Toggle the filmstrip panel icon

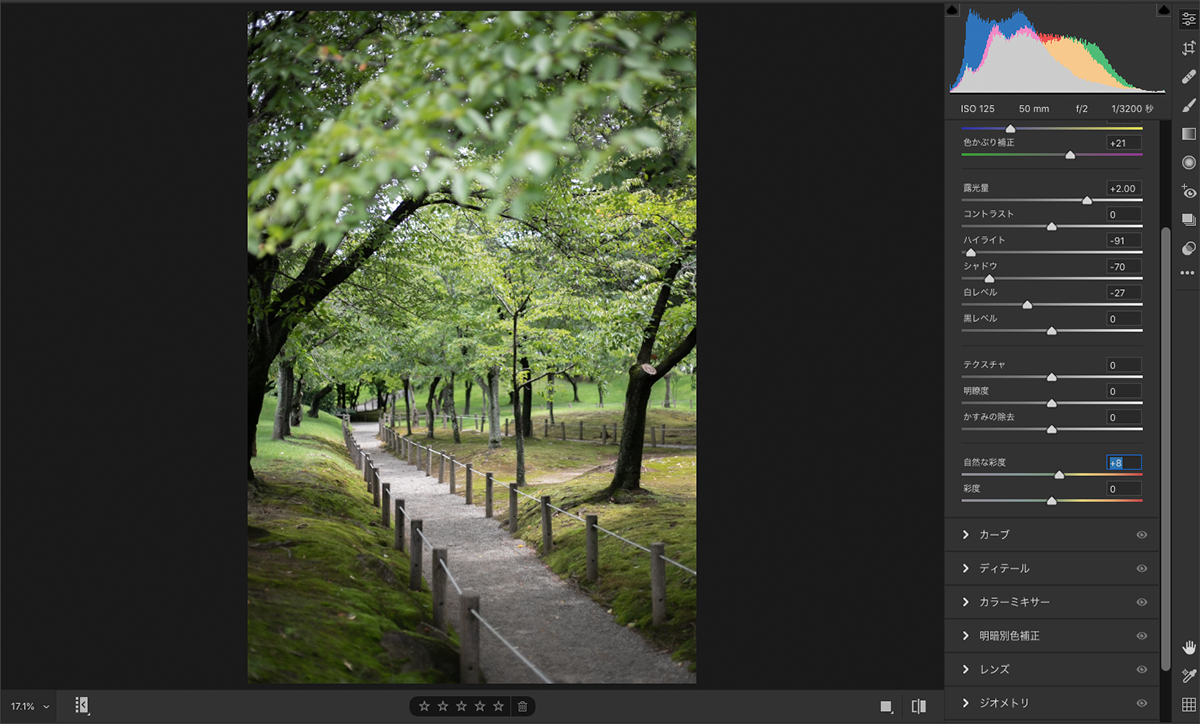click(x=82, y=706)
